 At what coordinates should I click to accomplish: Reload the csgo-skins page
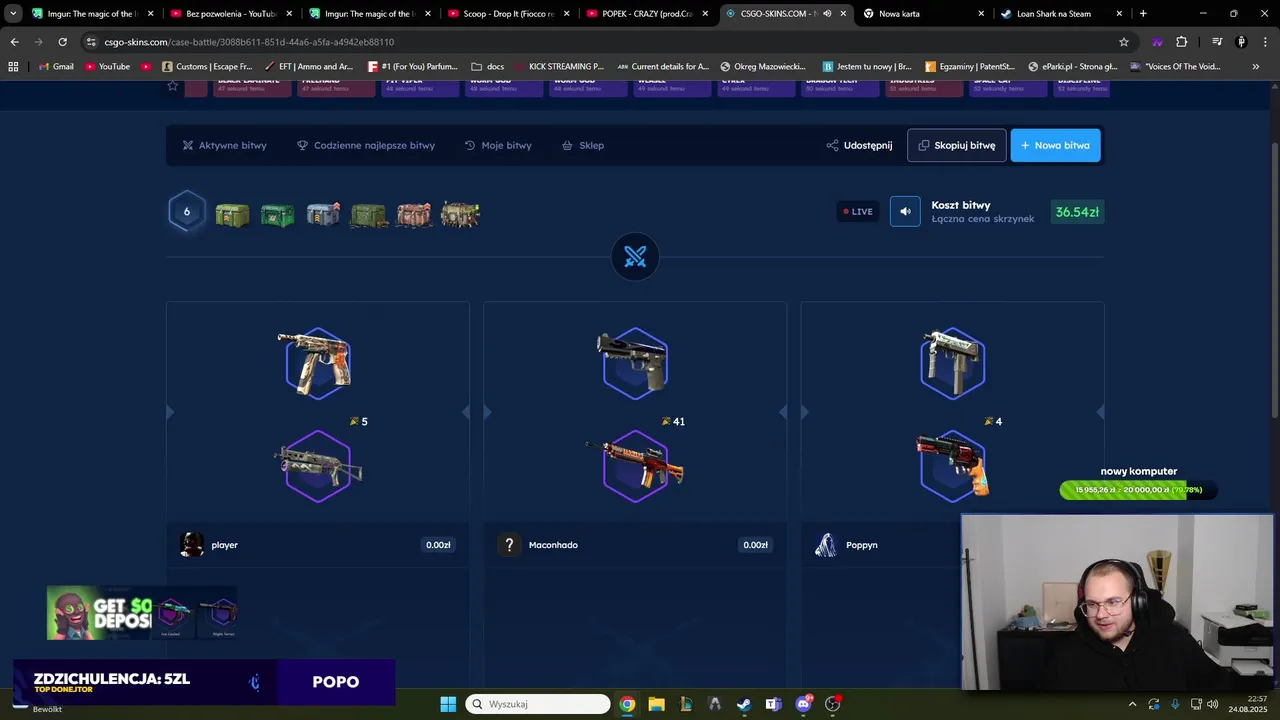click(62, 42)
